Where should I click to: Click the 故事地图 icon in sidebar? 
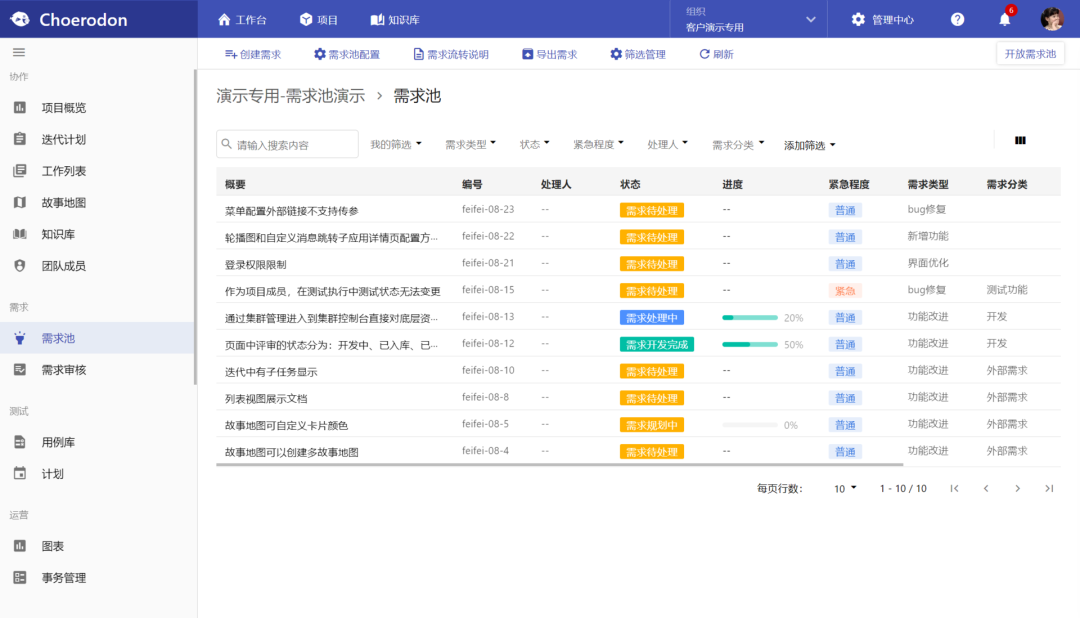[19, 202]
